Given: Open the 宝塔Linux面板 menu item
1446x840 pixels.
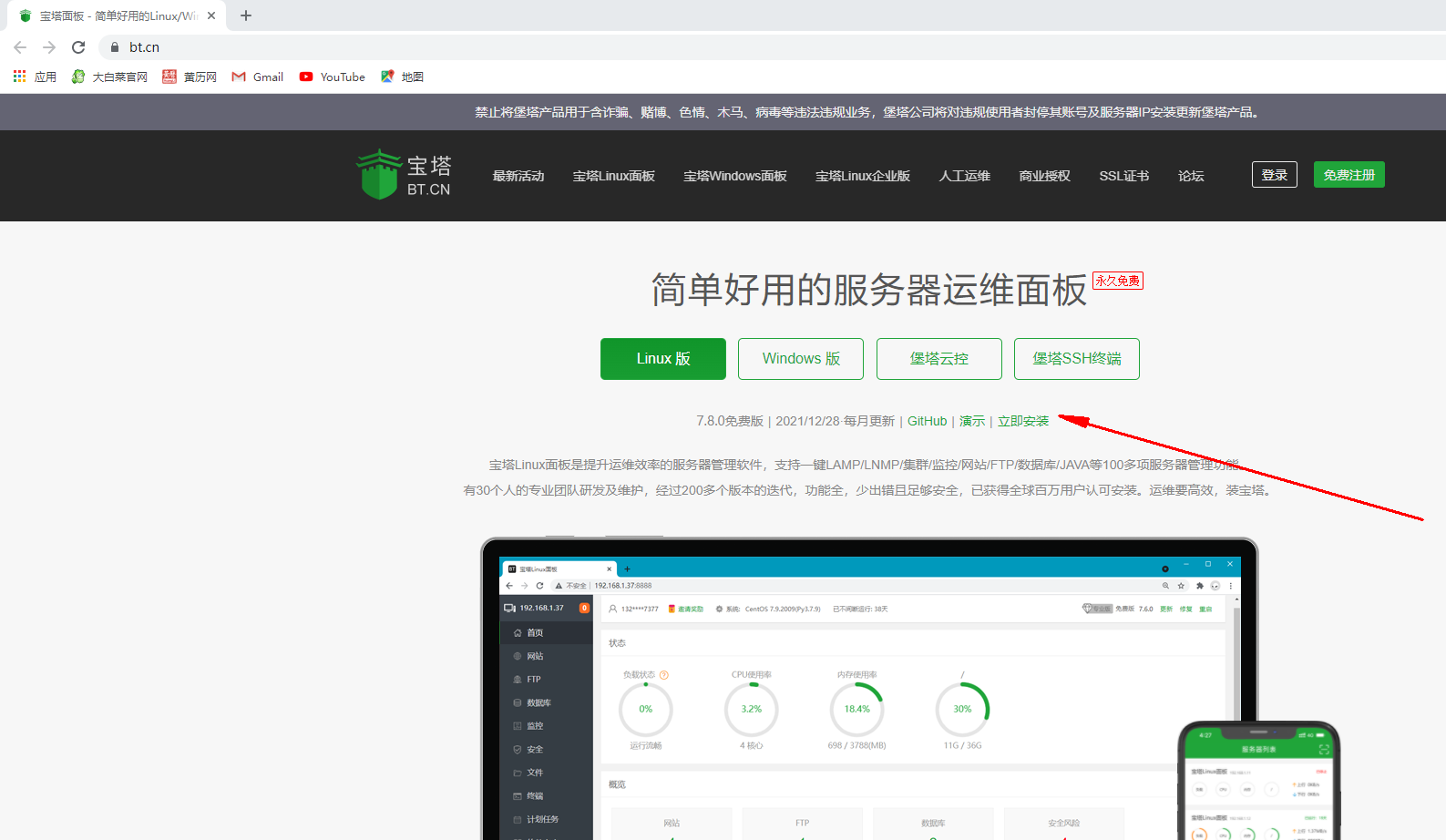Looking at the screenshot, I should [x=614, y=176].
